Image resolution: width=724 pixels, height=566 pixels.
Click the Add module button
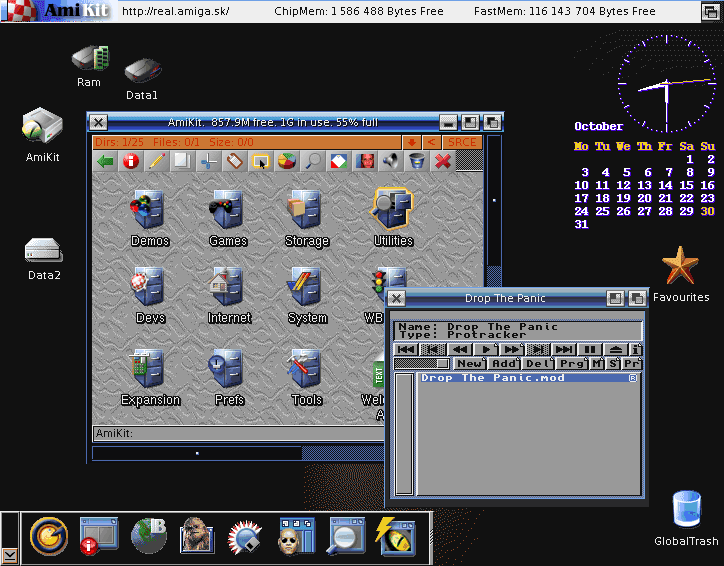point(504,363)
